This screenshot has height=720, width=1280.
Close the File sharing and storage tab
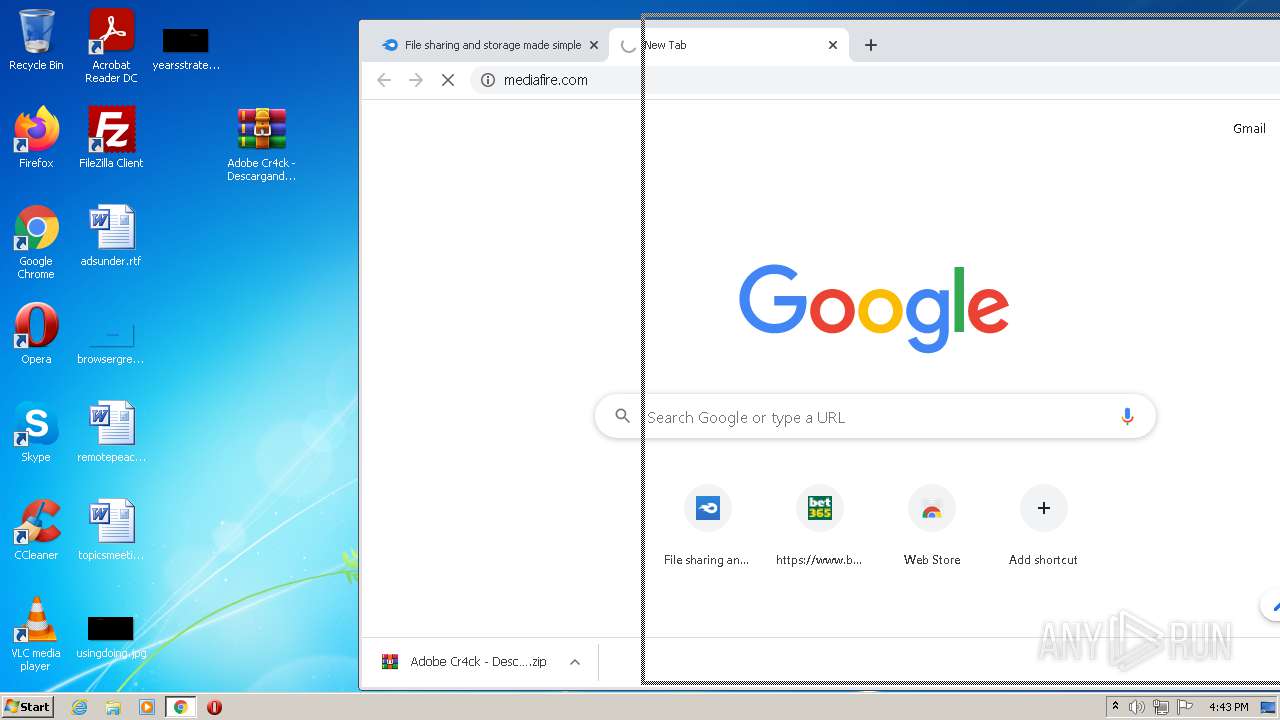tap(593, 45)
